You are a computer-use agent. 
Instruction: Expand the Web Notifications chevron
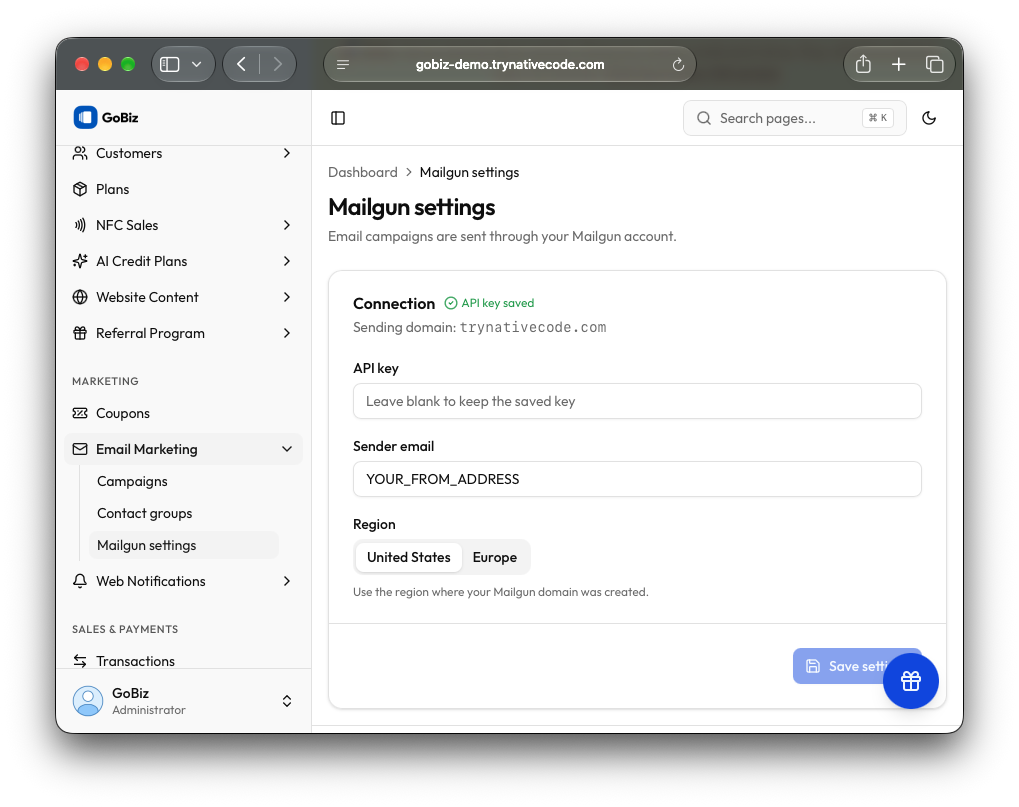point(287,581)
